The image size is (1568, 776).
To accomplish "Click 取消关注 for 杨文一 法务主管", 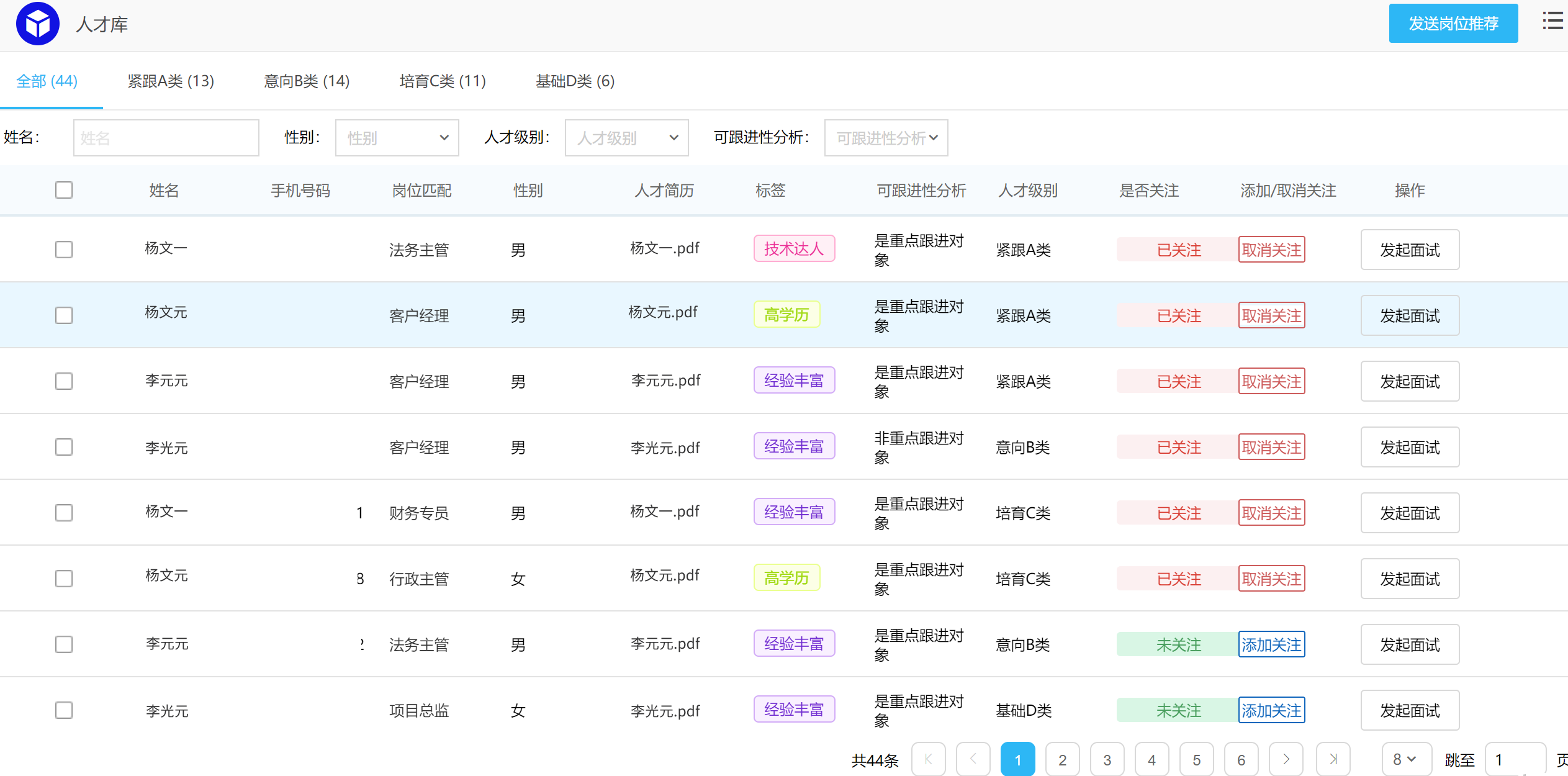I will (x=1272, y=250).
